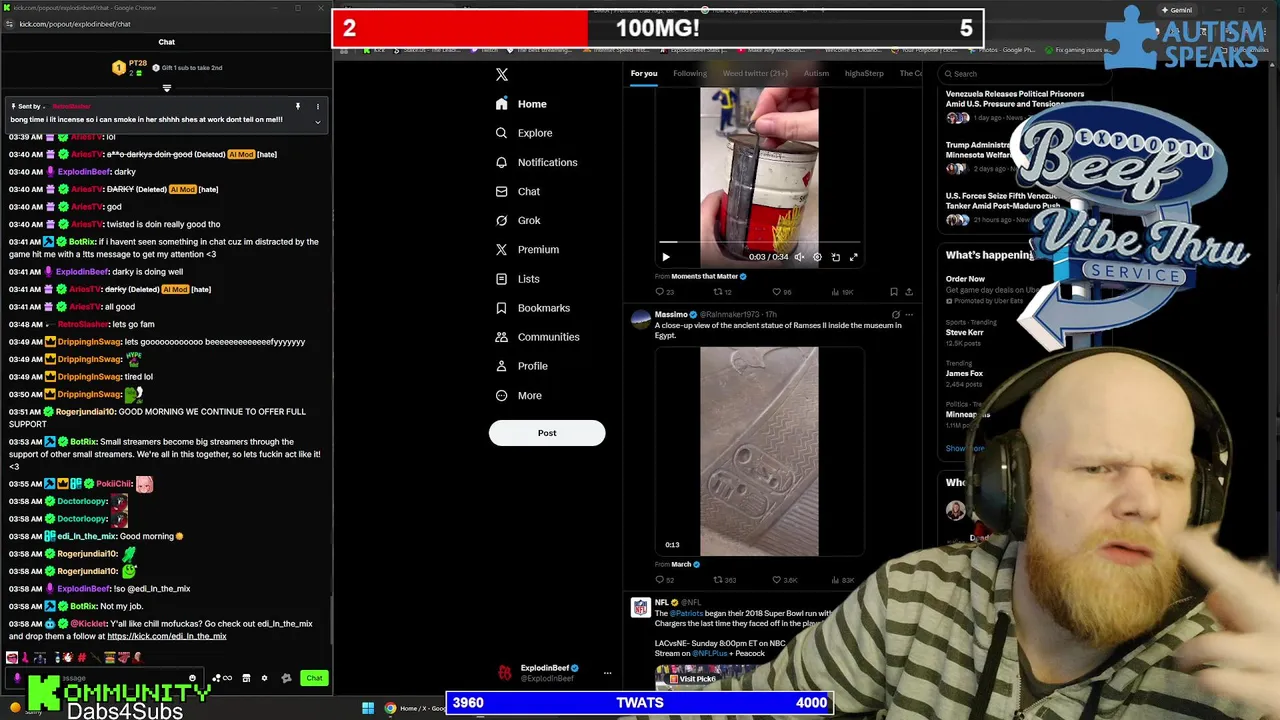Open Explore search in the X sidebar

[524, 133]
